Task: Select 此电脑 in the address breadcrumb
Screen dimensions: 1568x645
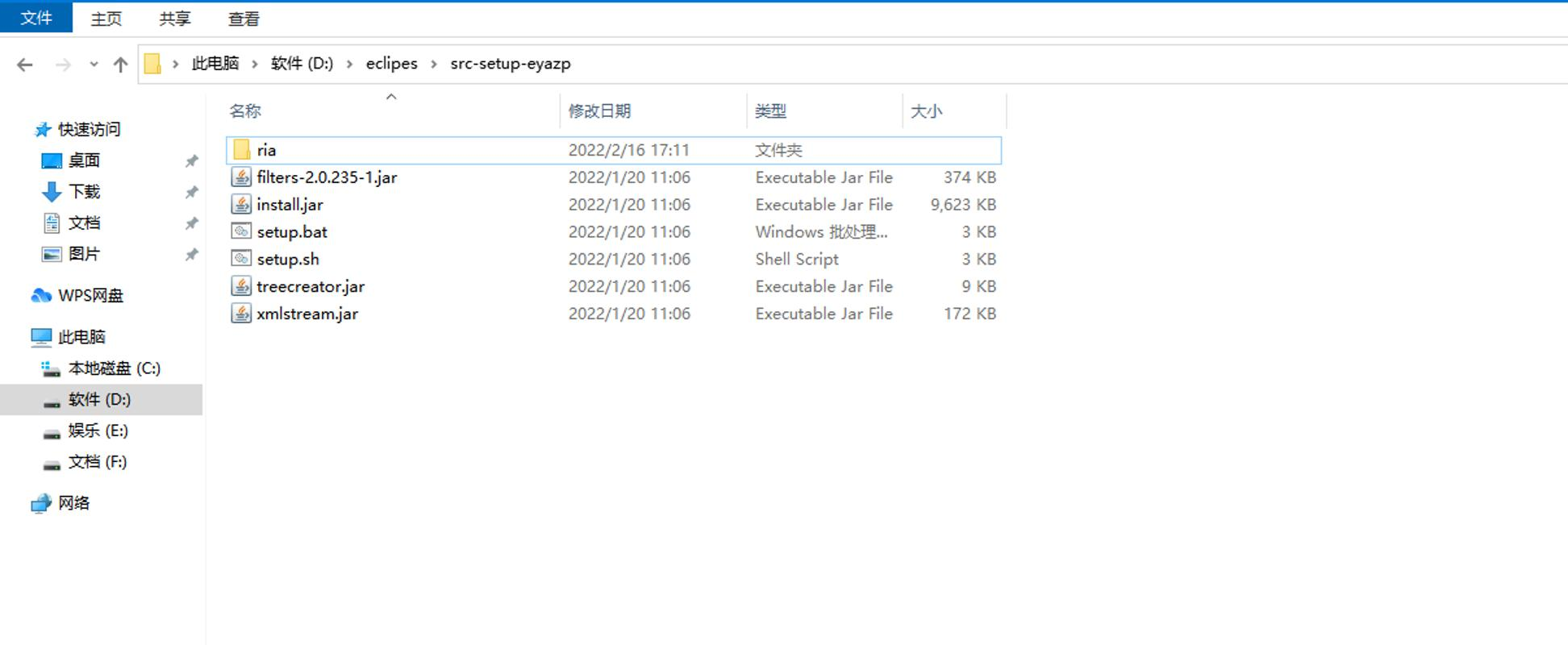Action: point(215,64)
